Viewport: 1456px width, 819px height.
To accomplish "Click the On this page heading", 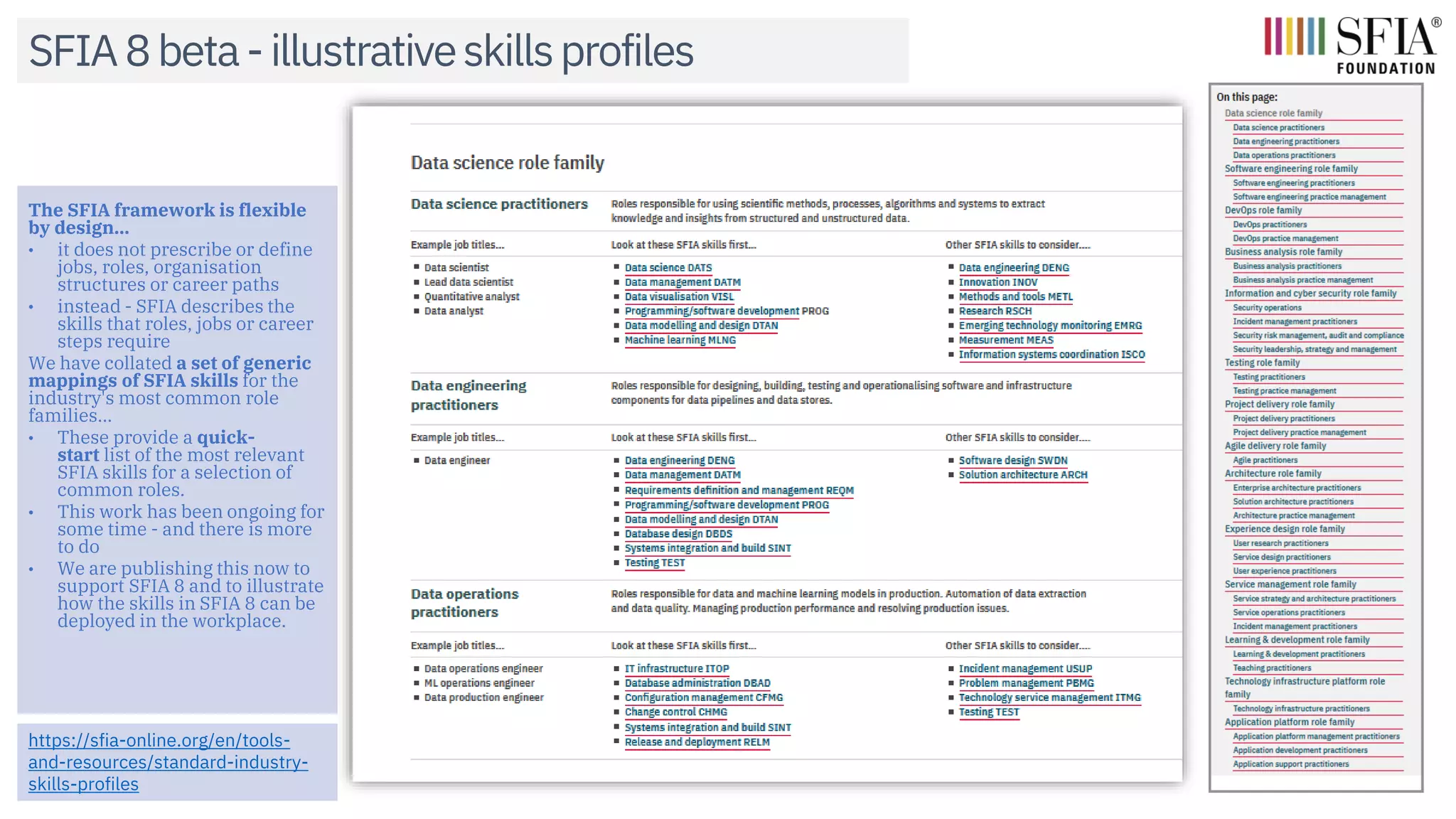I will tap(1247, 97).
